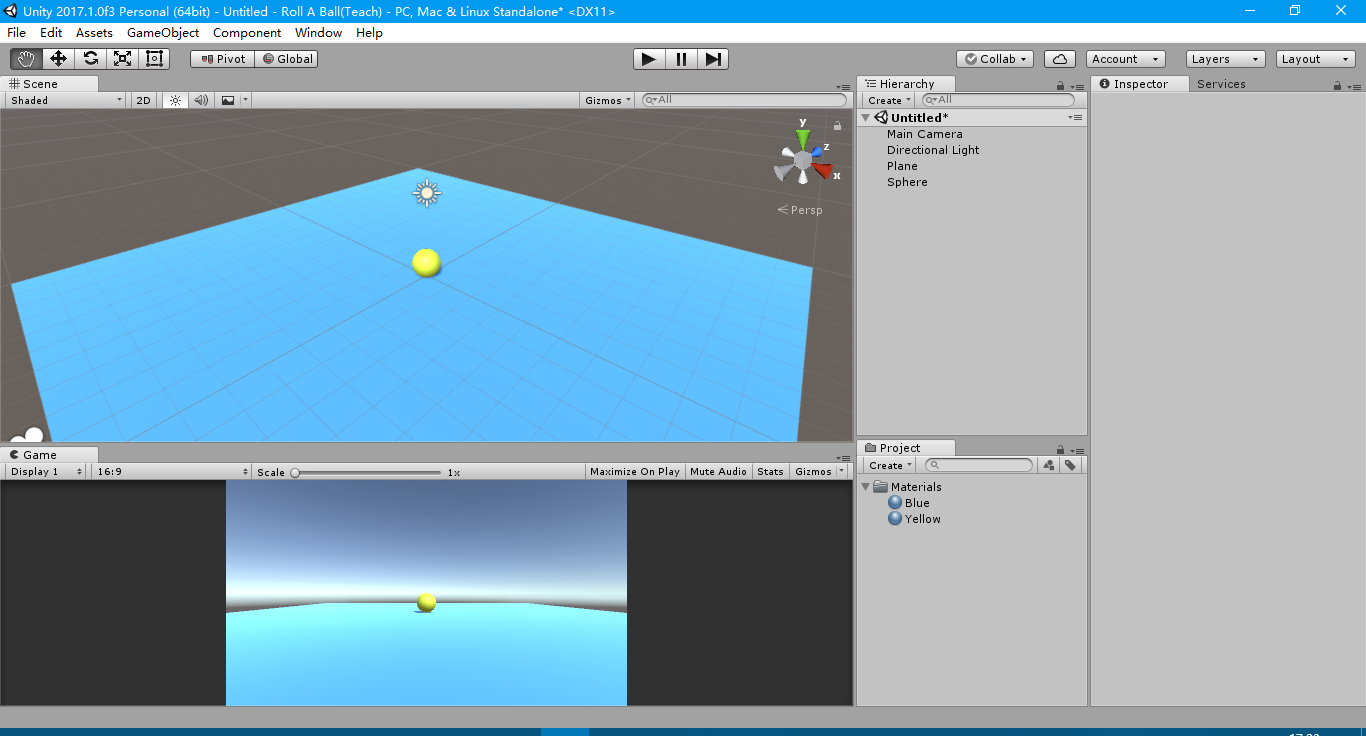The width and height of the screenshot is (1366, 736).
Task: Collapse the Untitled scene hierarchy
Action: [x=866, y=118]
